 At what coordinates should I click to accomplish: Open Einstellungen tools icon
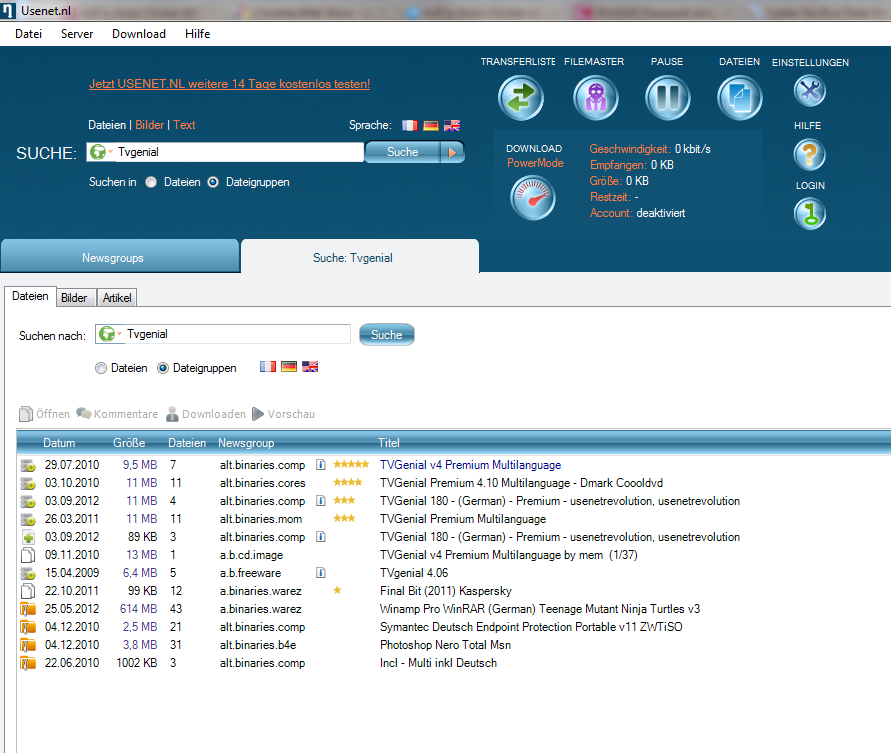810,91
